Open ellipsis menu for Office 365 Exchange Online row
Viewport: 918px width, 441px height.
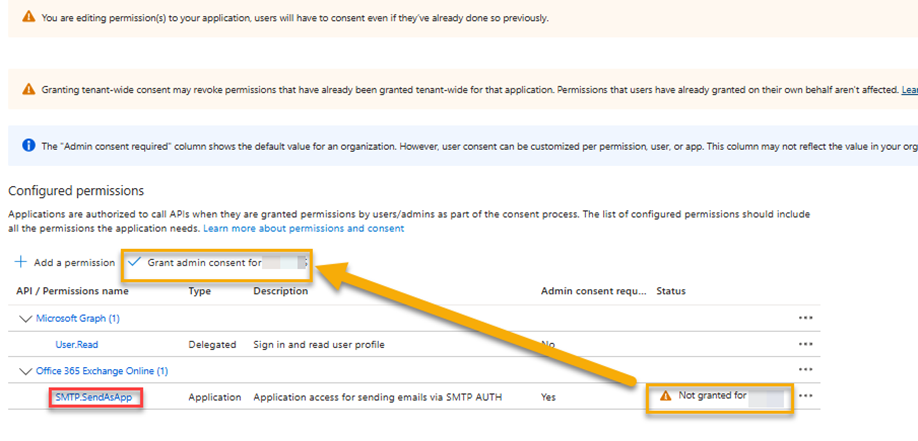(x=806, y=370)
